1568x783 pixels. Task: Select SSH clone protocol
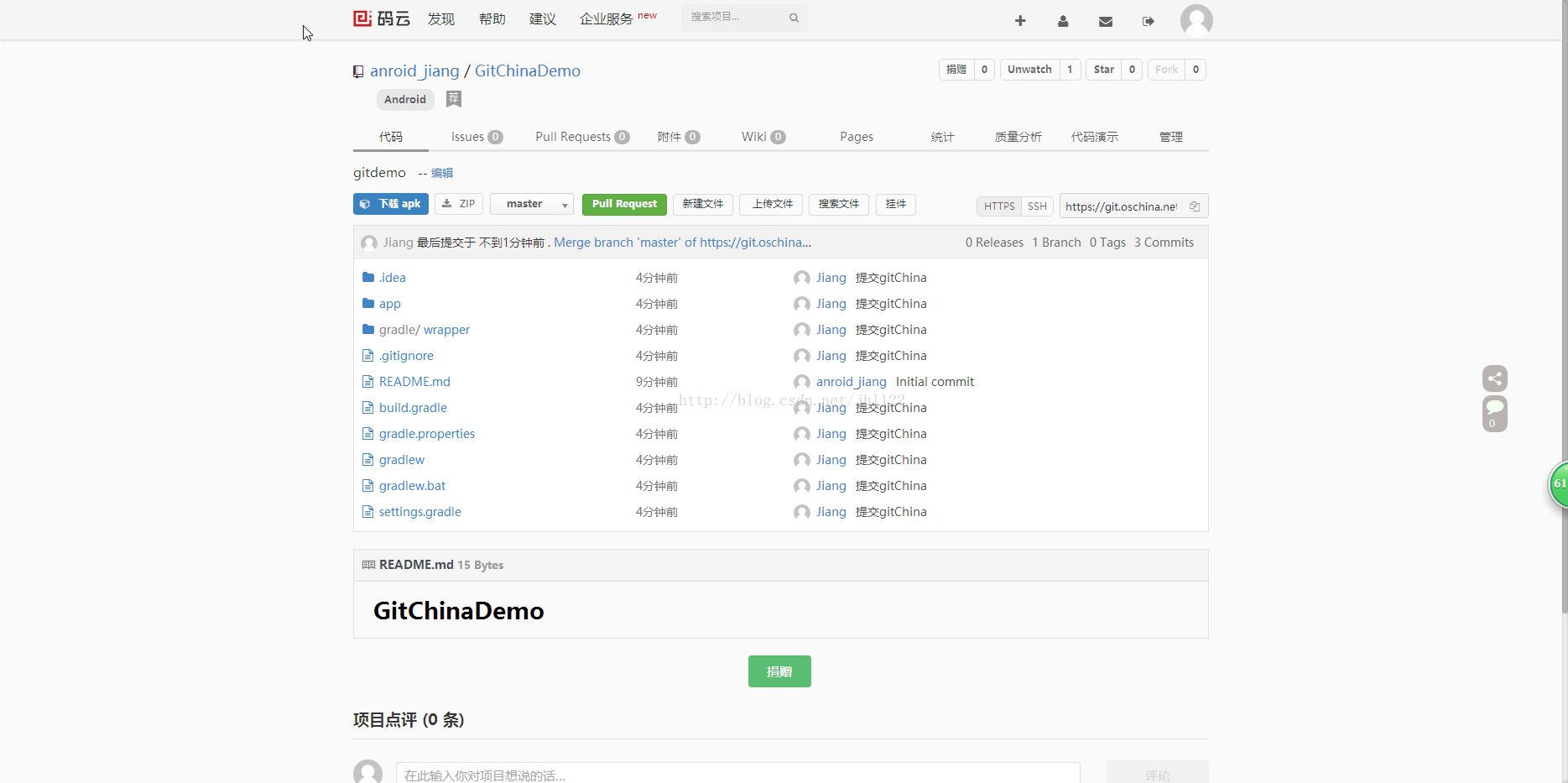[x=1038, y=206]
